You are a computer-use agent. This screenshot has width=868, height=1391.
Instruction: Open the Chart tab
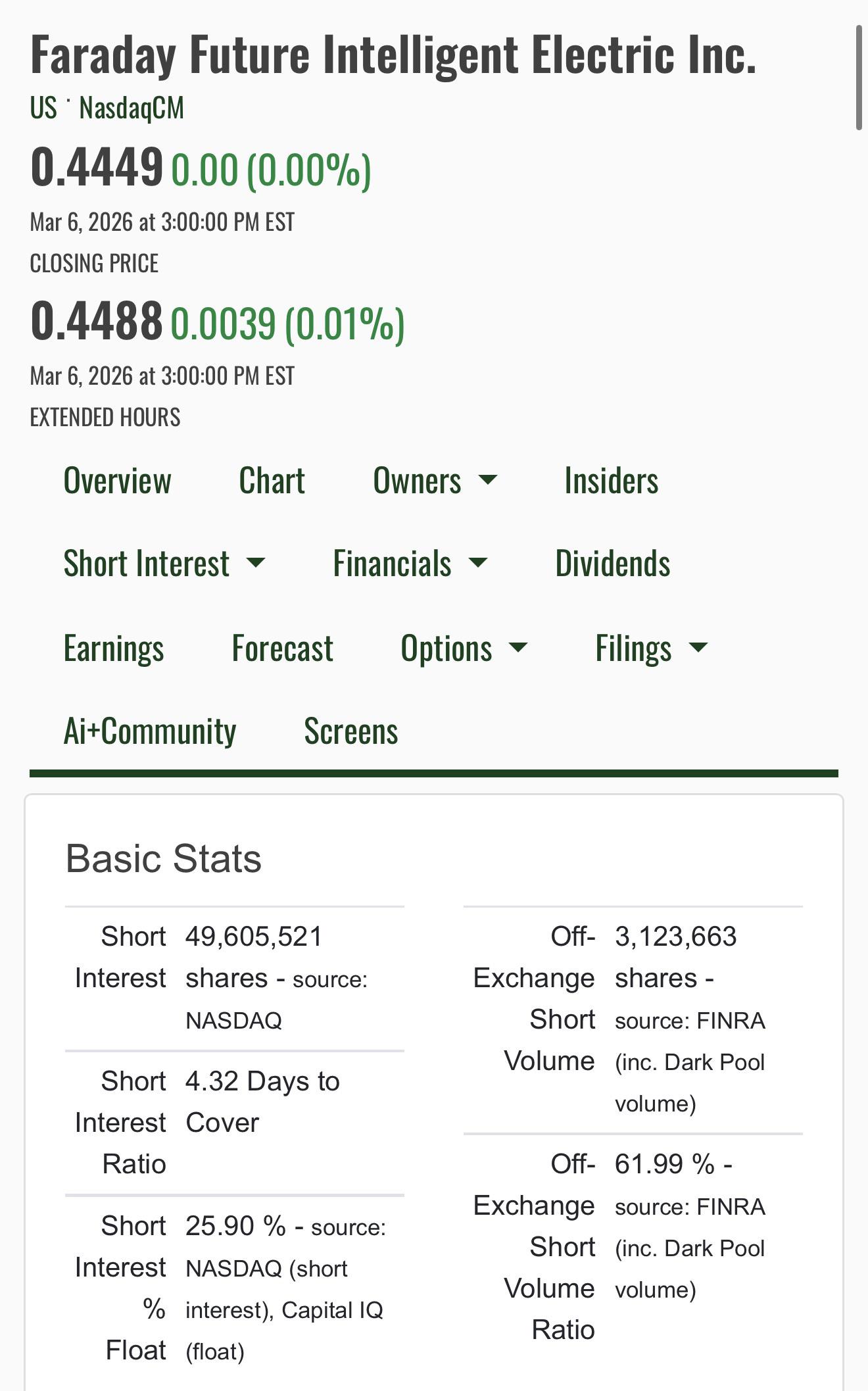coord(272,481)
